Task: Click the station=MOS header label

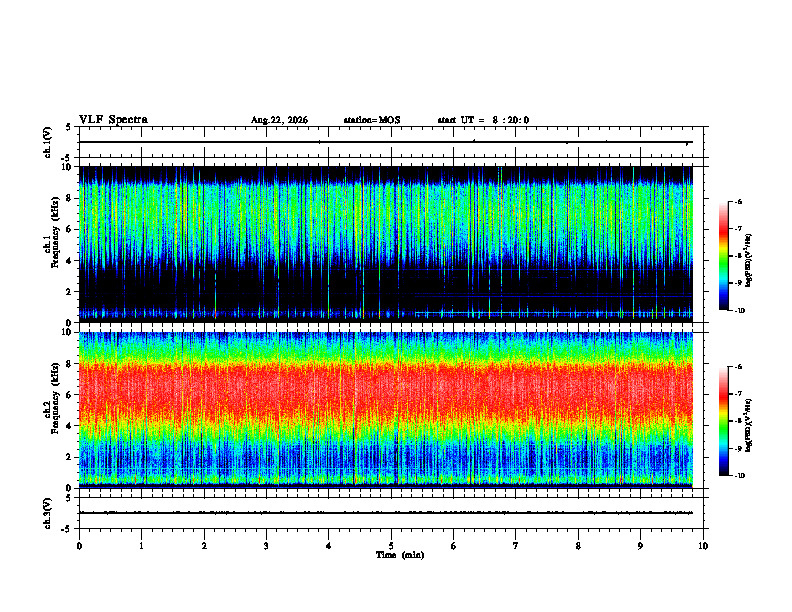Action: point(372,120)
